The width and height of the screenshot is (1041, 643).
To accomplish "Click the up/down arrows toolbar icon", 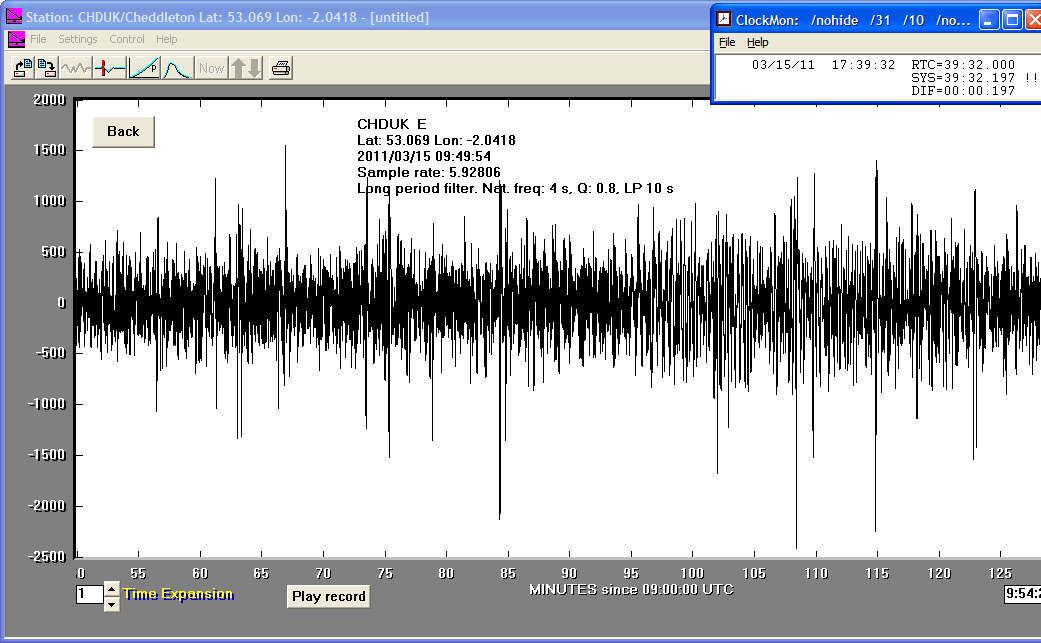I will click(246, 68).
